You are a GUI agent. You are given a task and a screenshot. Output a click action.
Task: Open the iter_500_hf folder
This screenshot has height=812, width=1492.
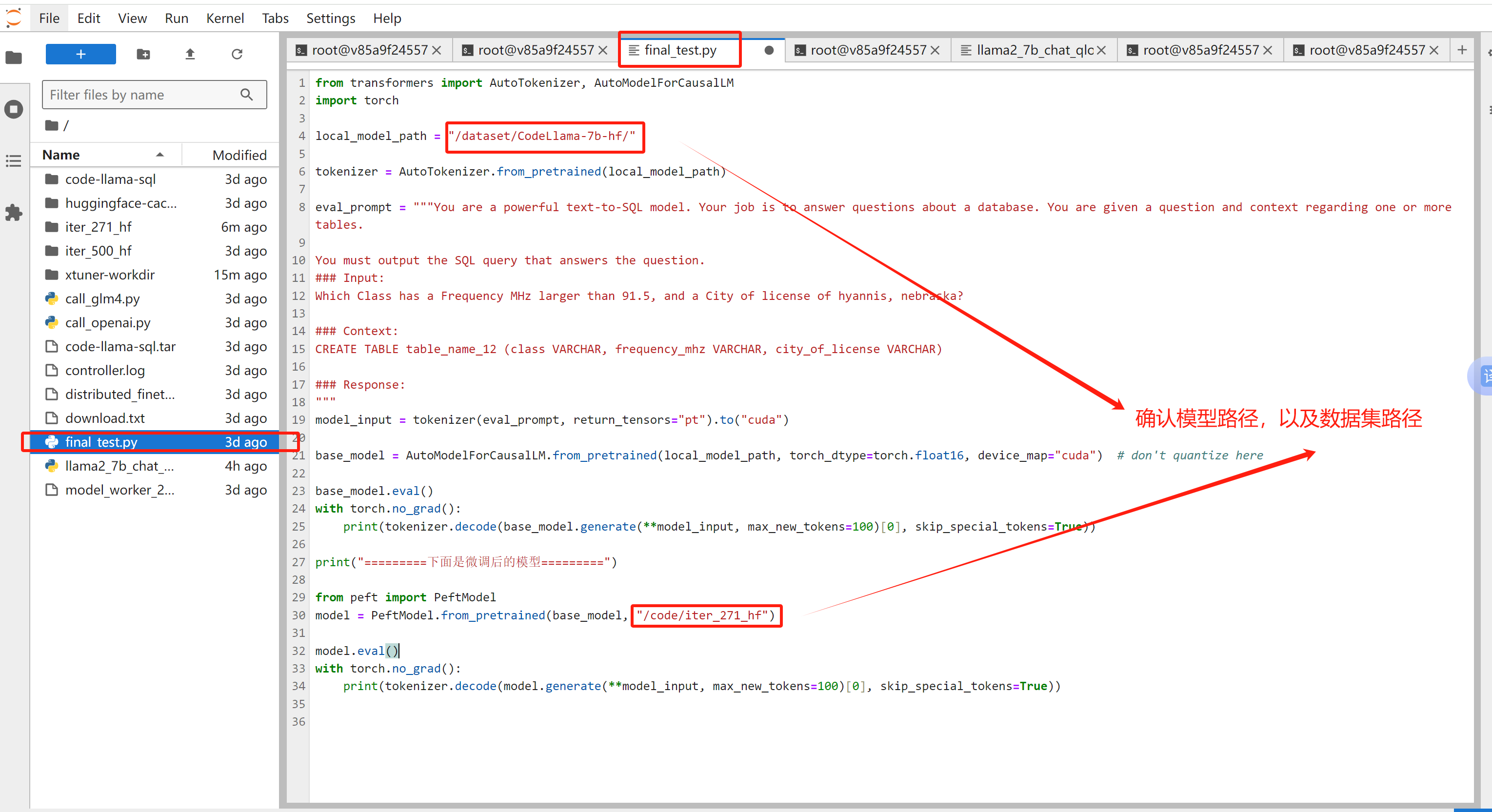pyautogui.click(x=155, y=251)
